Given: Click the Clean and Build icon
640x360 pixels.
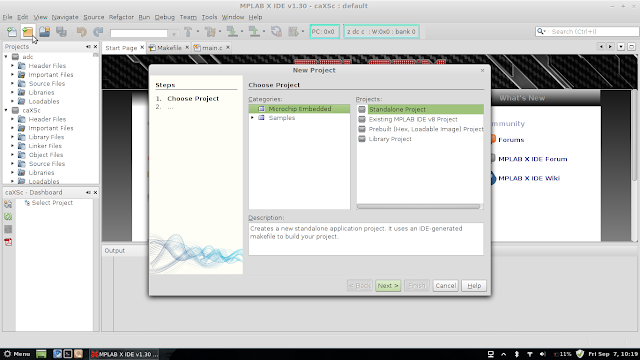Looking at the screenshot, I should pyautogui.click(x=211, y=31).
